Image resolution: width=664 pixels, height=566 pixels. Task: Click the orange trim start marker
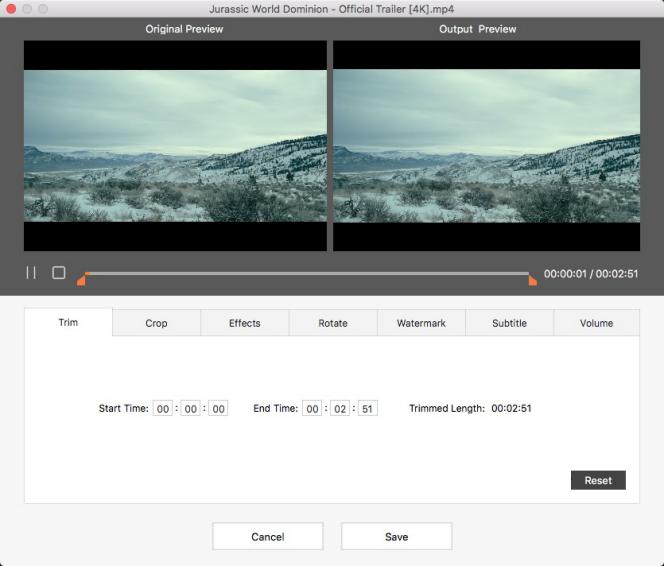[81, 281]
